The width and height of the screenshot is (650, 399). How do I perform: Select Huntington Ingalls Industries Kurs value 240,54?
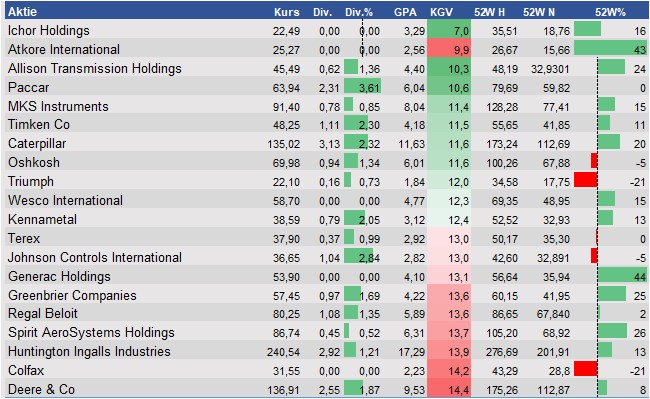[x=284, y=352]
